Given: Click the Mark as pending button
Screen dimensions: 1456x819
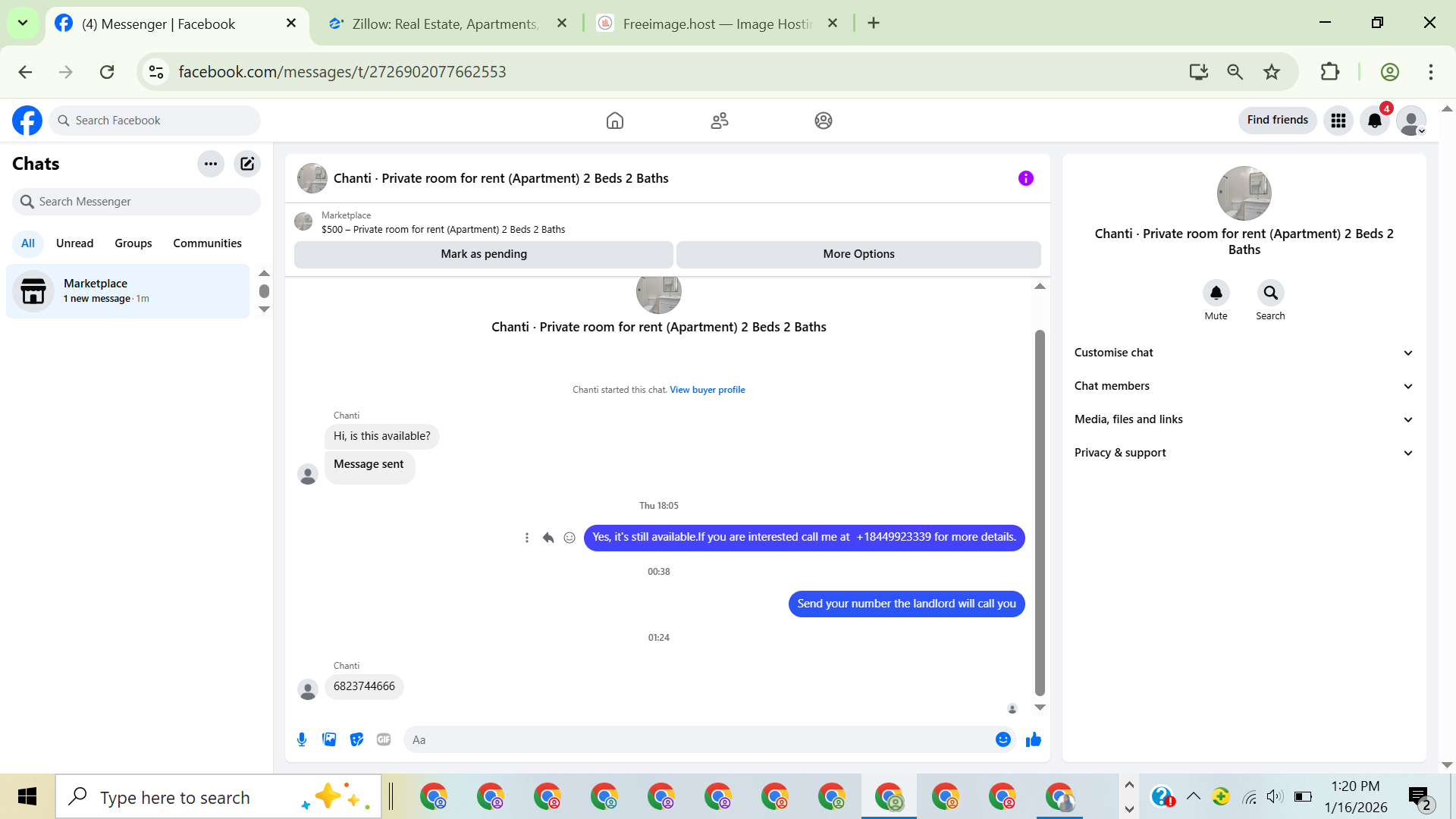Looking at the screenshot, I should (x=483, y=254).
